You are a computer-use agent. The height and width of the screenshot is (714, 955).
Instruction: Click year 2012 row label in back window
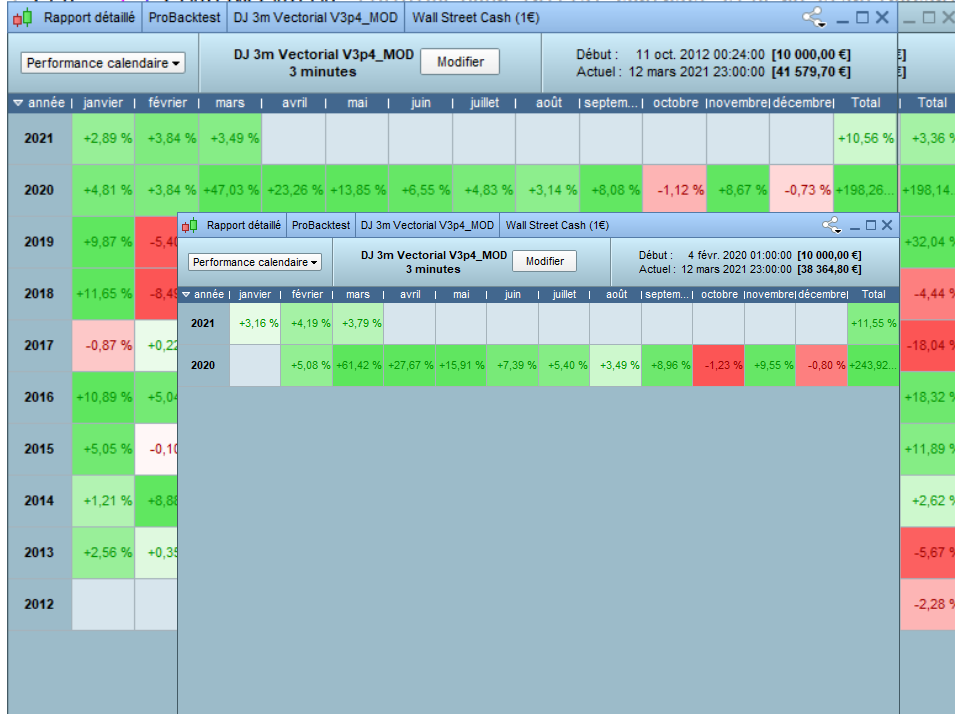39,604
